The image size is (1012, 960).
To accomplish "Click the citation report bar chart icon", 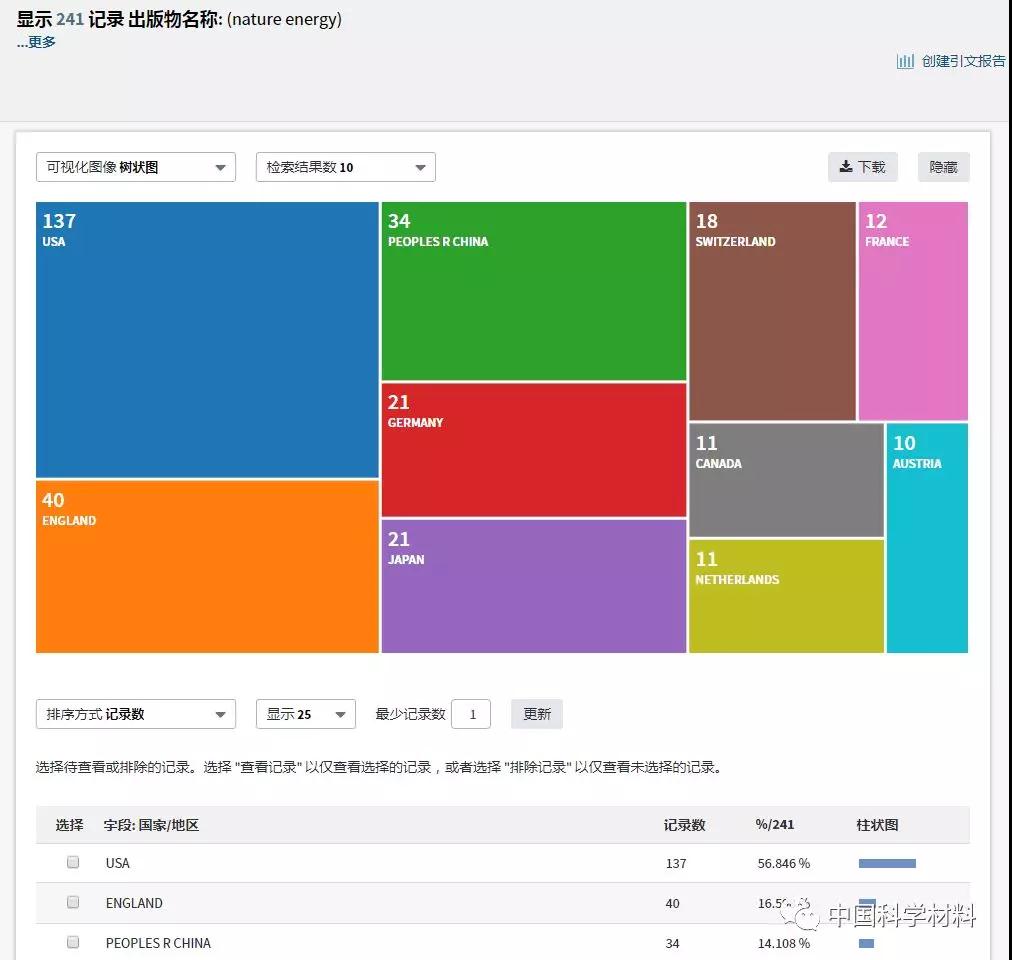I will (x=905, y=61).
